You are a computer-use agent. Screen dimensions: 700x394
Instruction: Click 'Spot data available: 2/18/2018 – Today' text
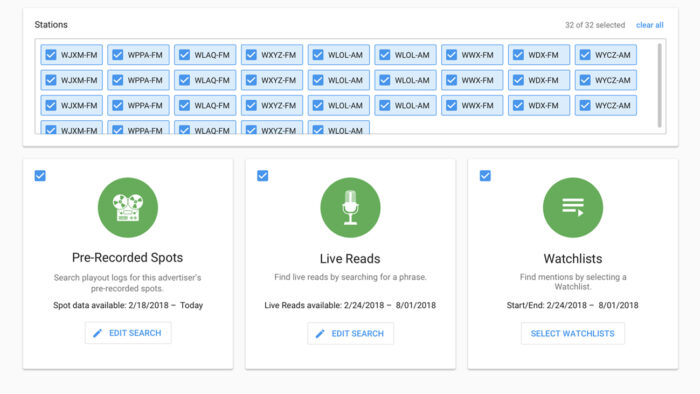click(128, 305)
